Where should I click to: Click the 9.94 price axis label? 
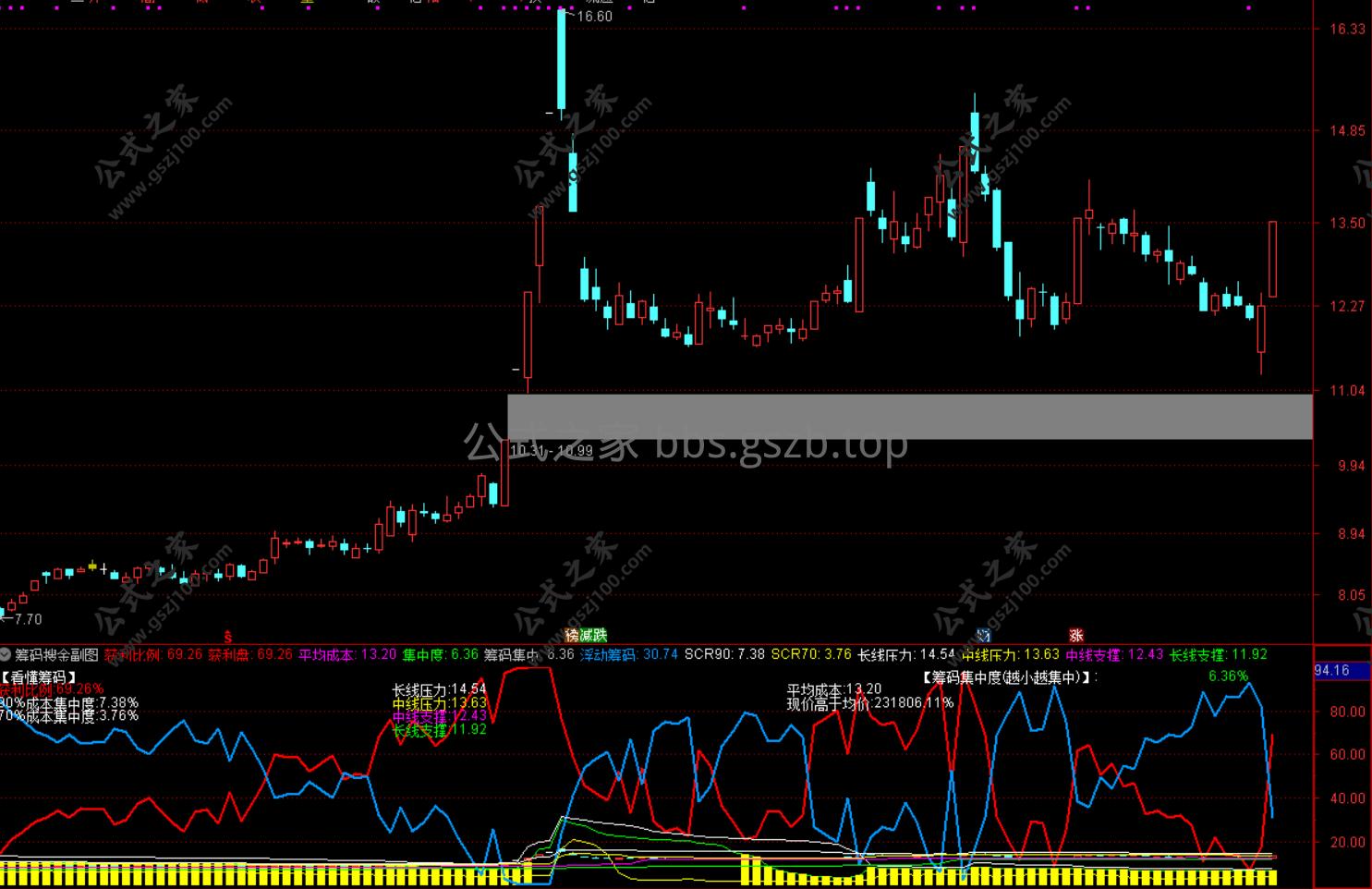tap(1351, 466)
